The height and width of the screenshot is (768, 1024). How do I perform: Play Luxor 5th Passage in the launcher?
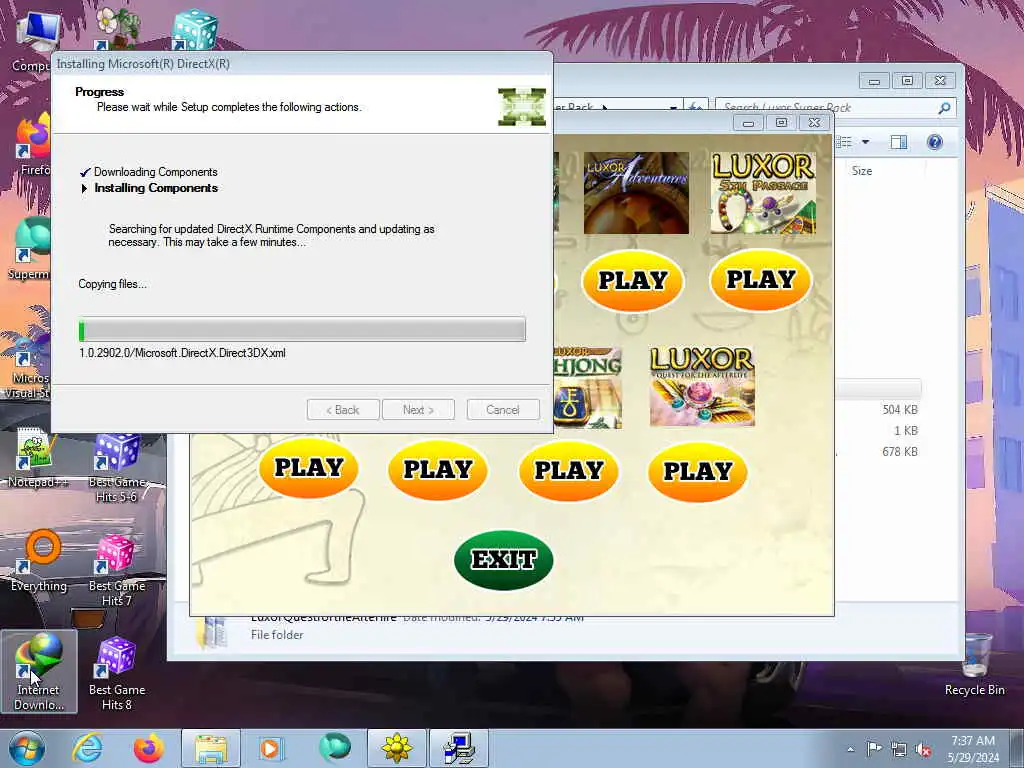tap(760, 280)
